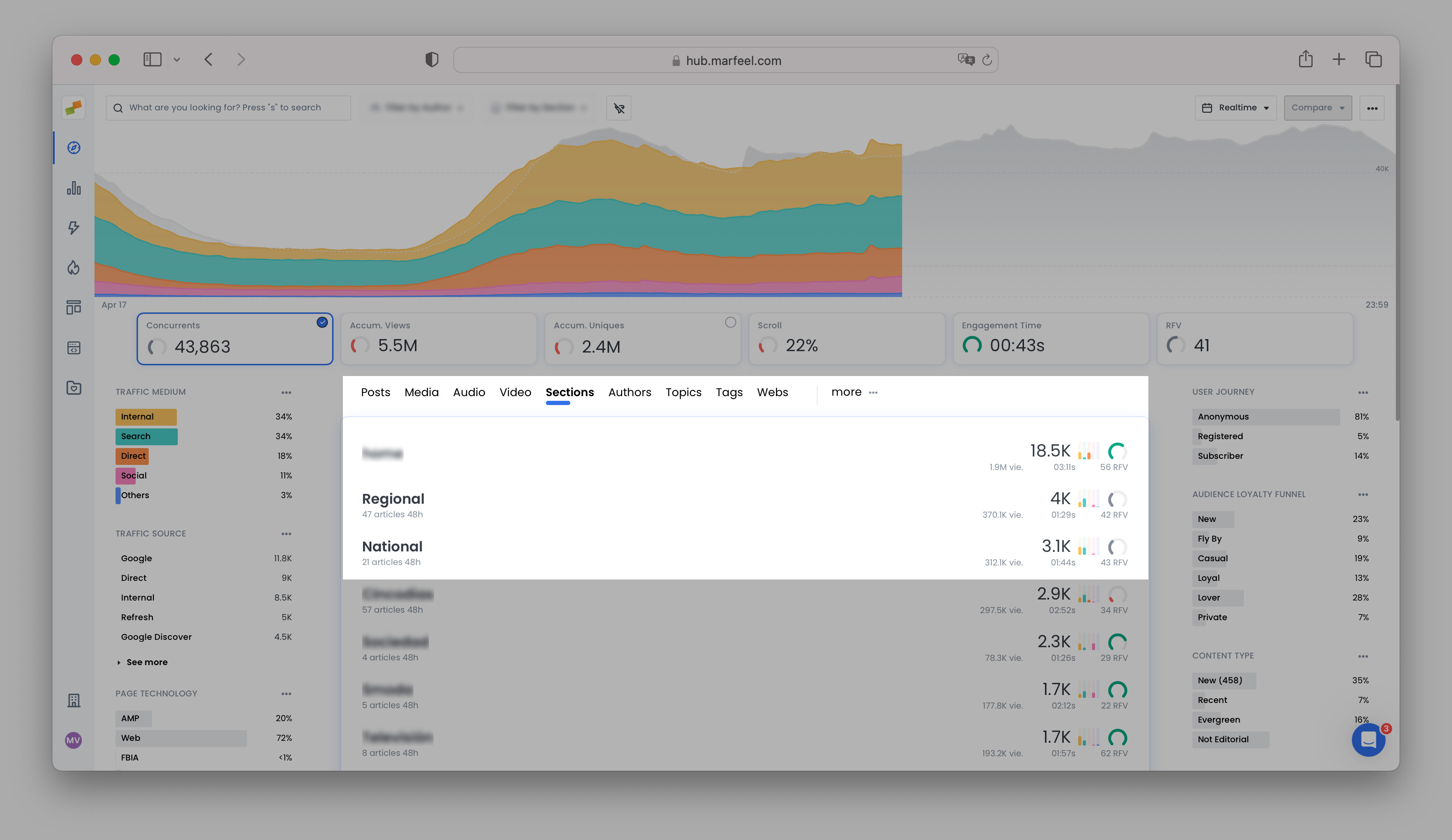
Task: Open the code-window icon in sidebar
Action: pos(74,347)
